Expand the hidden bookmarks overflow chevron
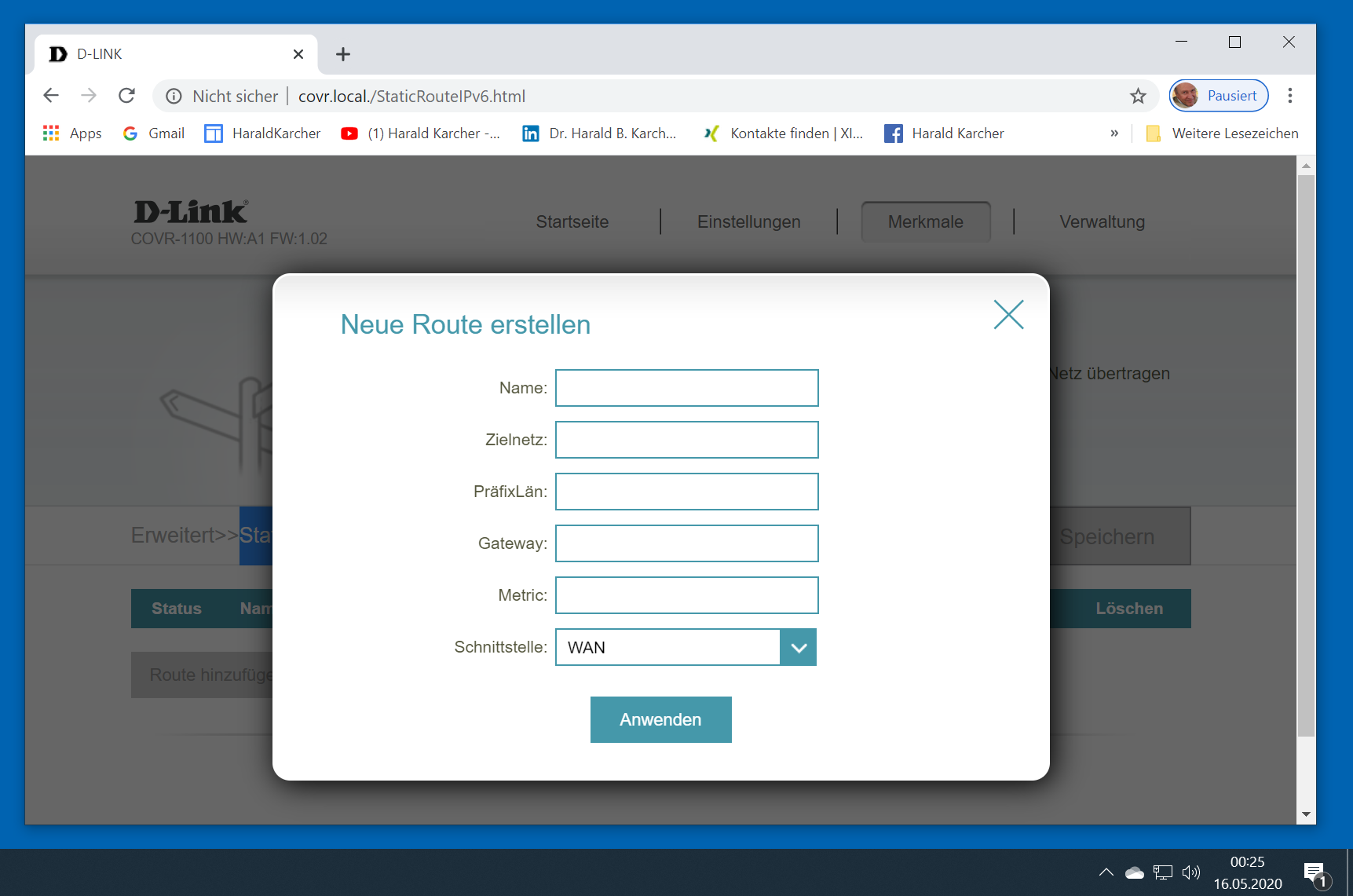 (1113, 133)
